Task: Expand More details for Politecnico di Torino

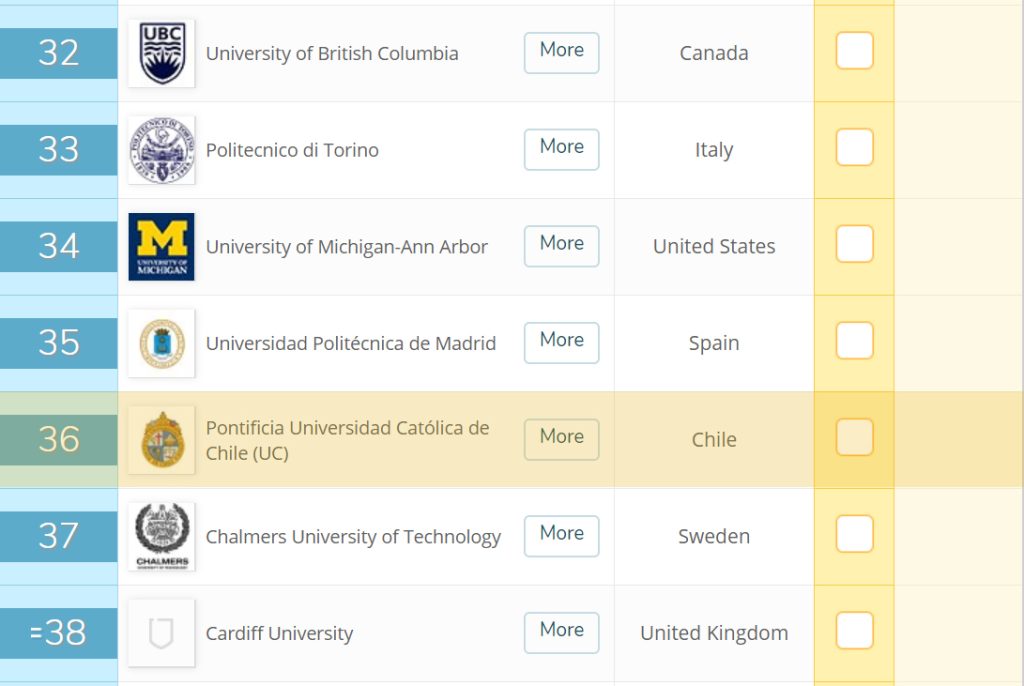Action: (x=561, y=148)
